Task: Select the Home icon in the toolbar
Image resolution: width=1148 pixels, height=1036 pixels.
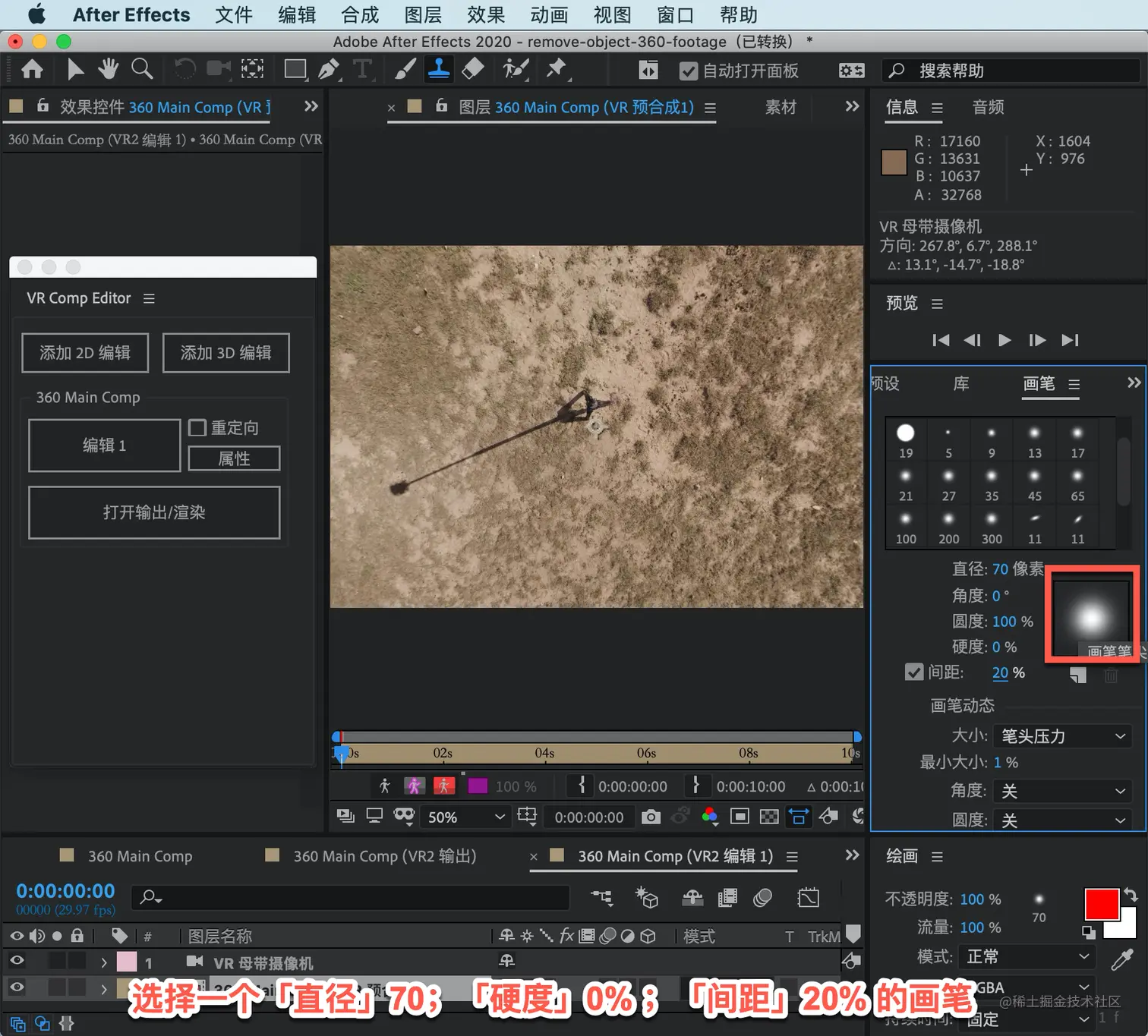Action: pyautogui.click(x=32, y=70)
